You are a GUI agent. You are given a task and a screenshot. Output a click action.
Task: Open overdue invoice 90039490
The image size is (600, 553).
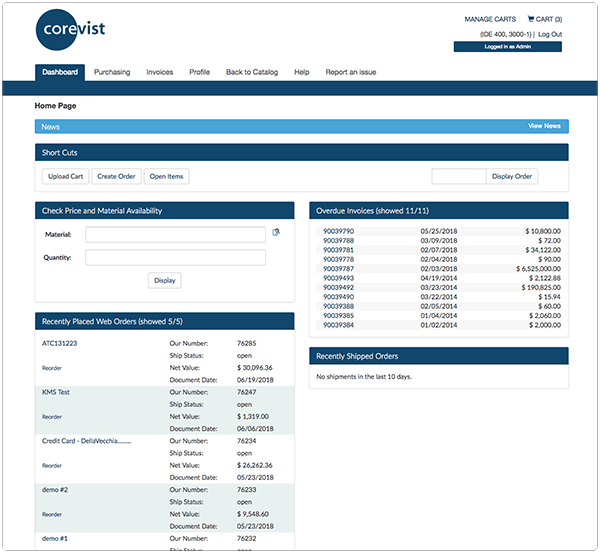click(x=338, y=297)
